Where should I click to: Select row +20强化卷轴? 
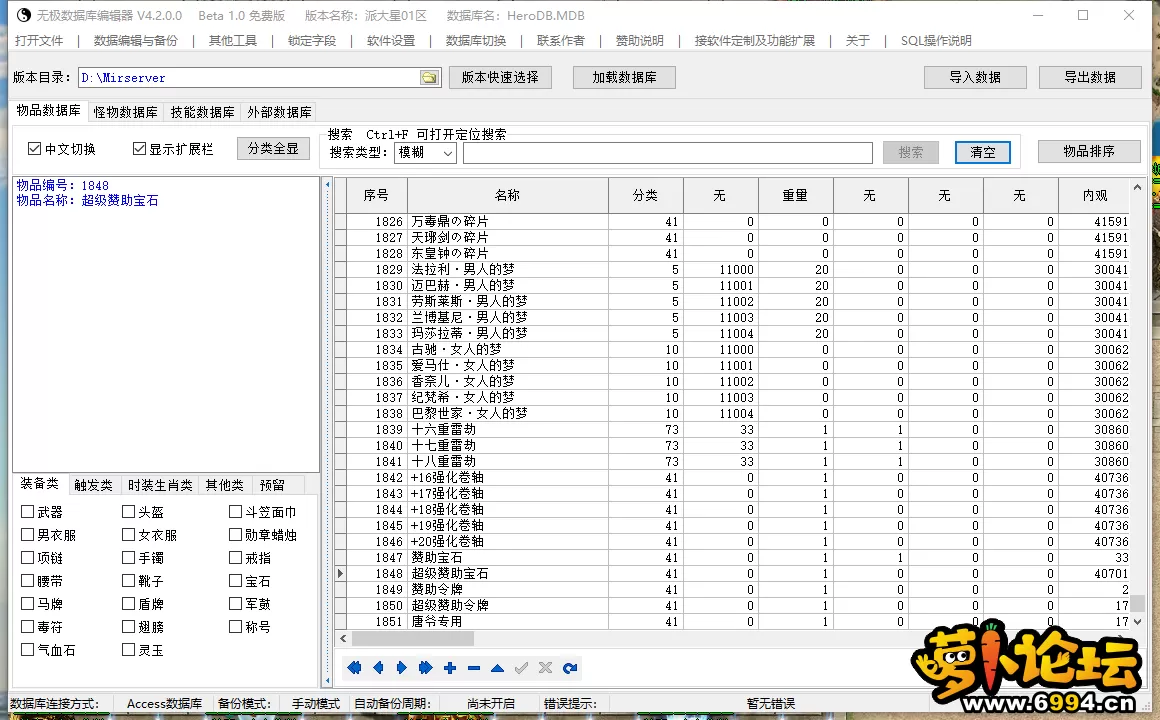732,542
